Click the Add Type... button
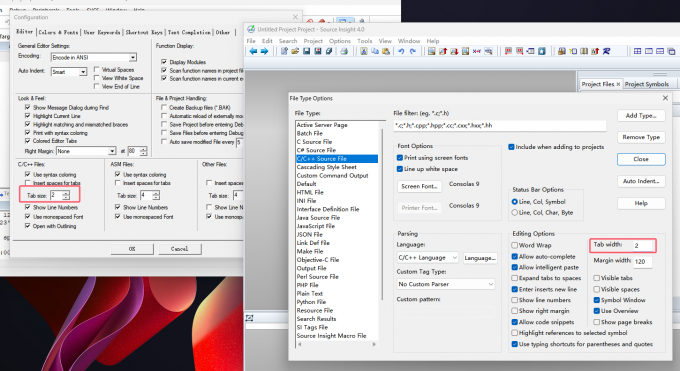The height and width of the screenshot is (371, 680). click(641, 115)
